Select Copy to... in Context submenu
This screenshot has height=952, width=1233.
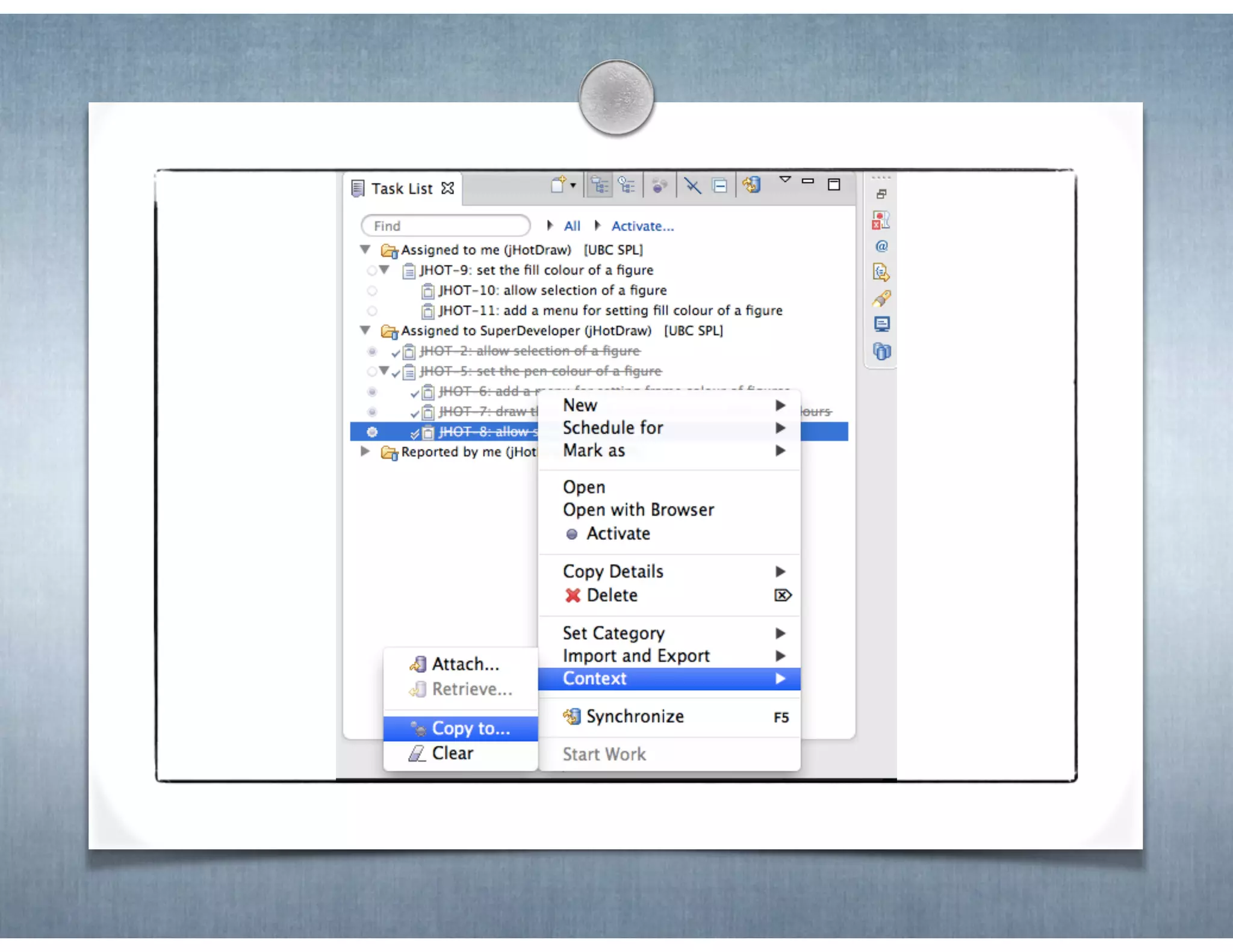point(470,728)
